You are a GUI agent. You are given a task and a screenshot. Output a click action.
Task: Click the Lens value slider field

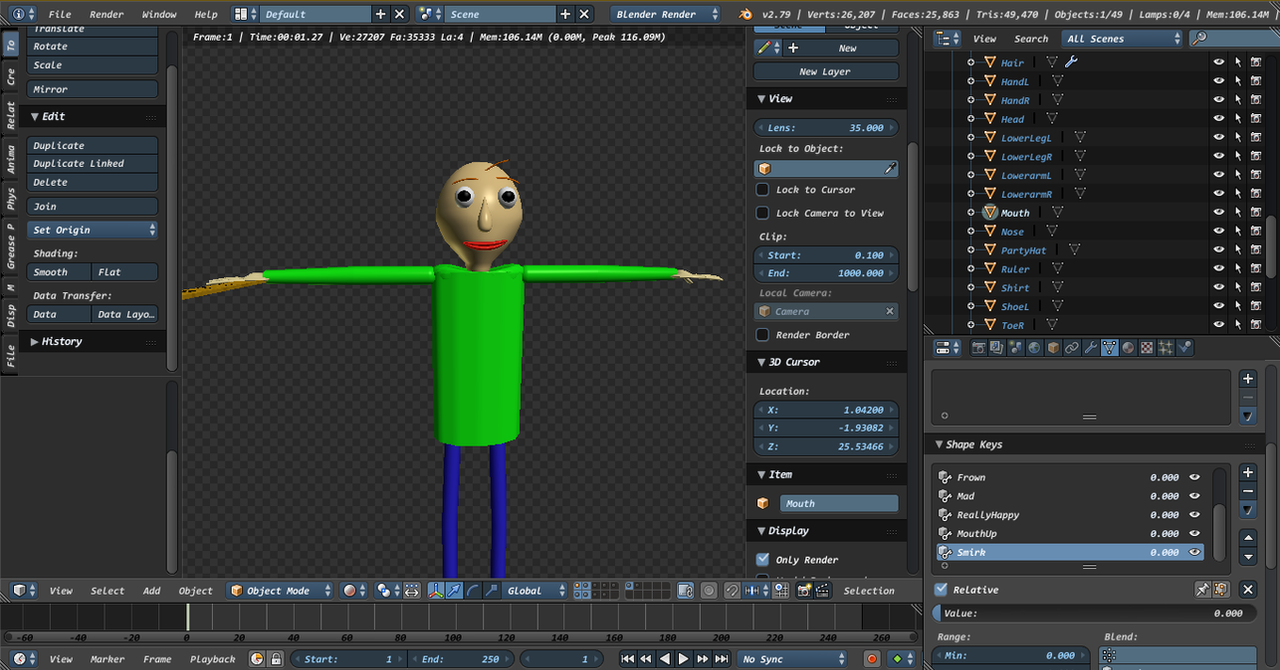[x=826, y=128]
